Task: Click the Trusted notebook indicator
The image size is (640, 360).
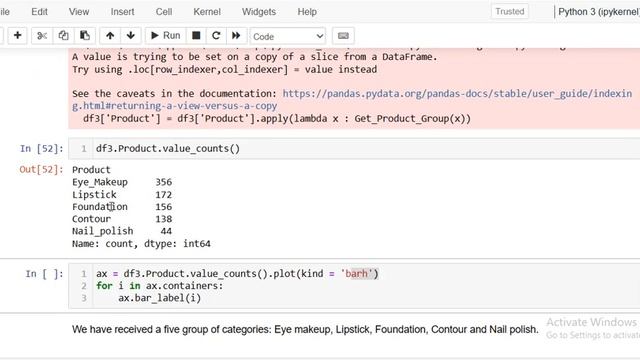Action: pyautogui.click(x=510, y=11)
